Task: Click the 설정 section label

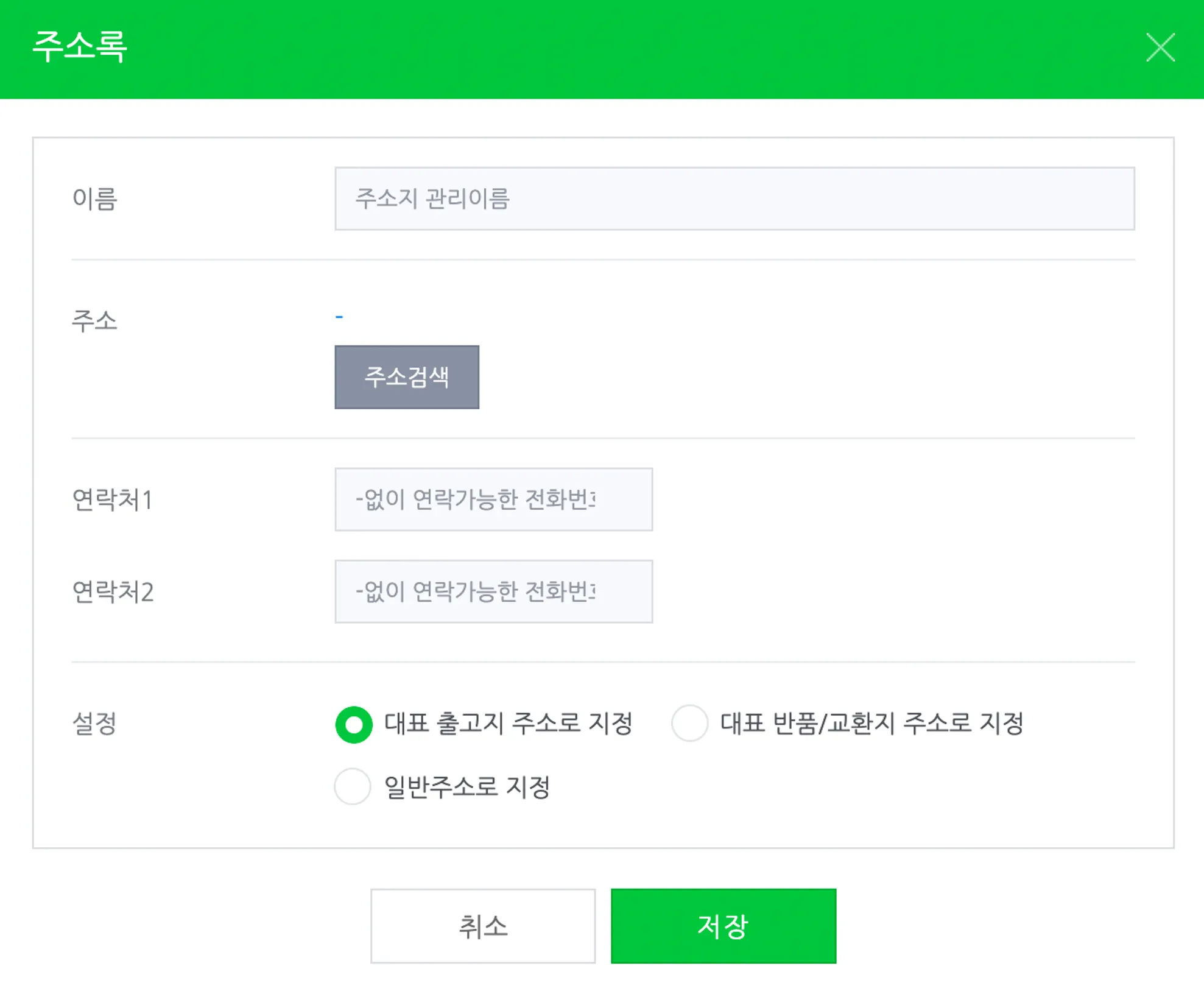Action: tap(94, 724)
